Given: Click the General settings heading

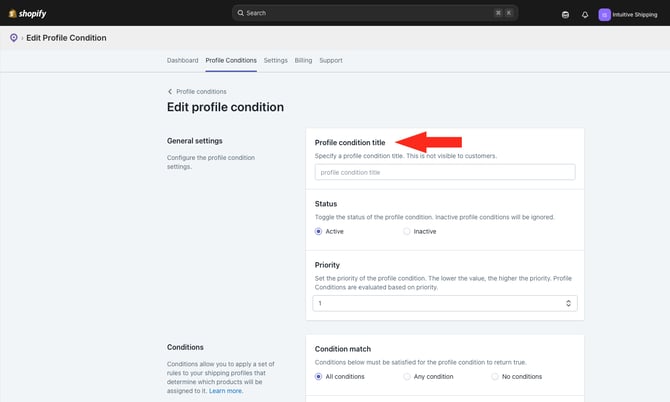Looking at the screenshot, I should click(x=194, y=141).
